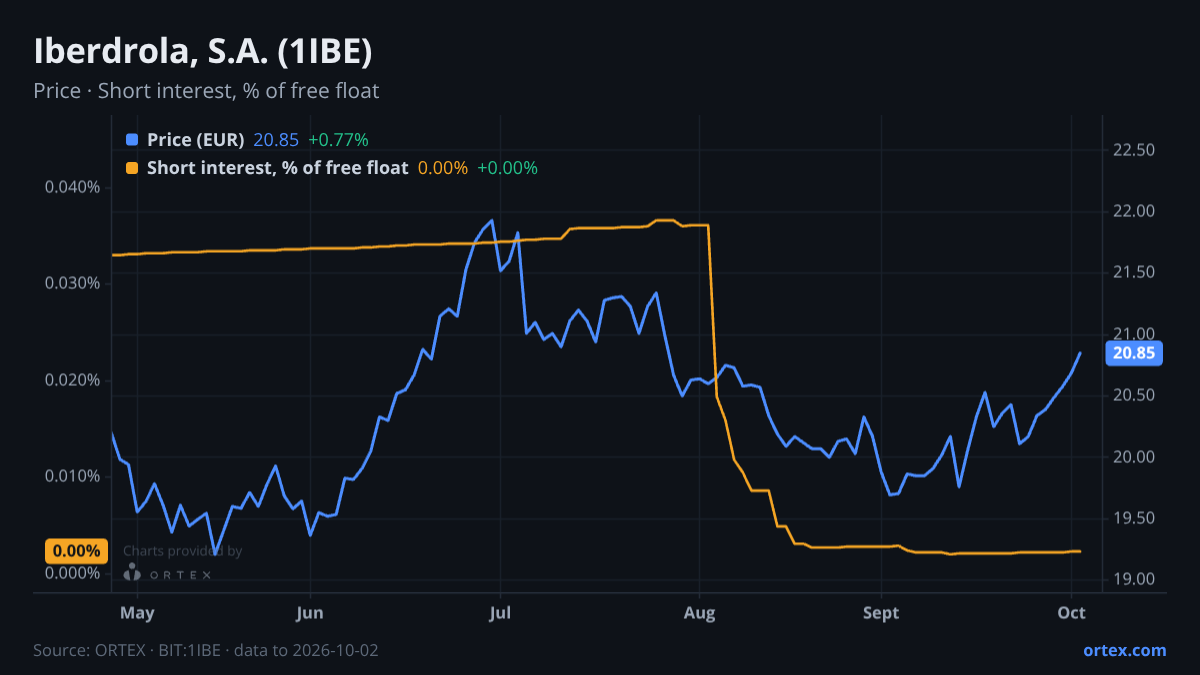The width and height of the screenshot is (1200, 675).
Task: Click the orange 0.00% axis tag
Action: point(76,551)
